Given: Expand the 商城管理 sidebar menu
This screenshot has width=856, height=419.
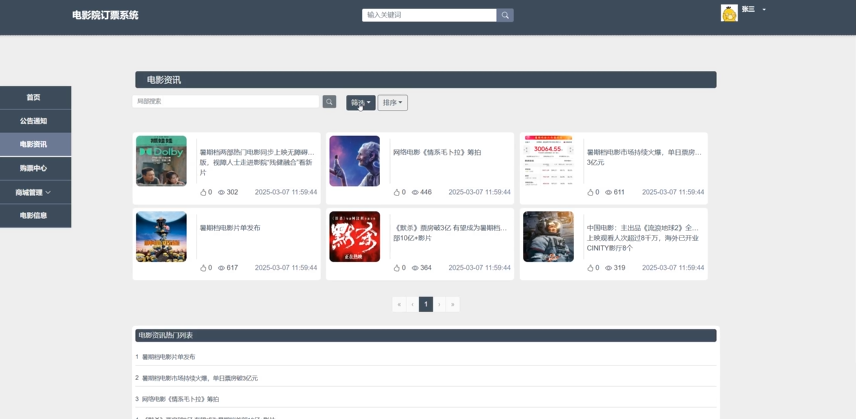Looking at the screenshot, I should point(35,192).
